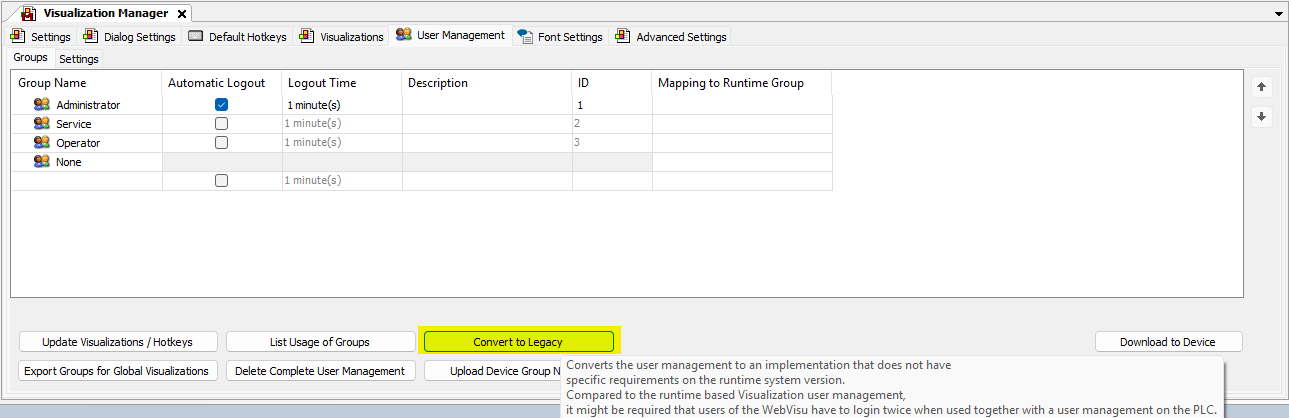Close the Visualization Manager tab

(181, 14)
